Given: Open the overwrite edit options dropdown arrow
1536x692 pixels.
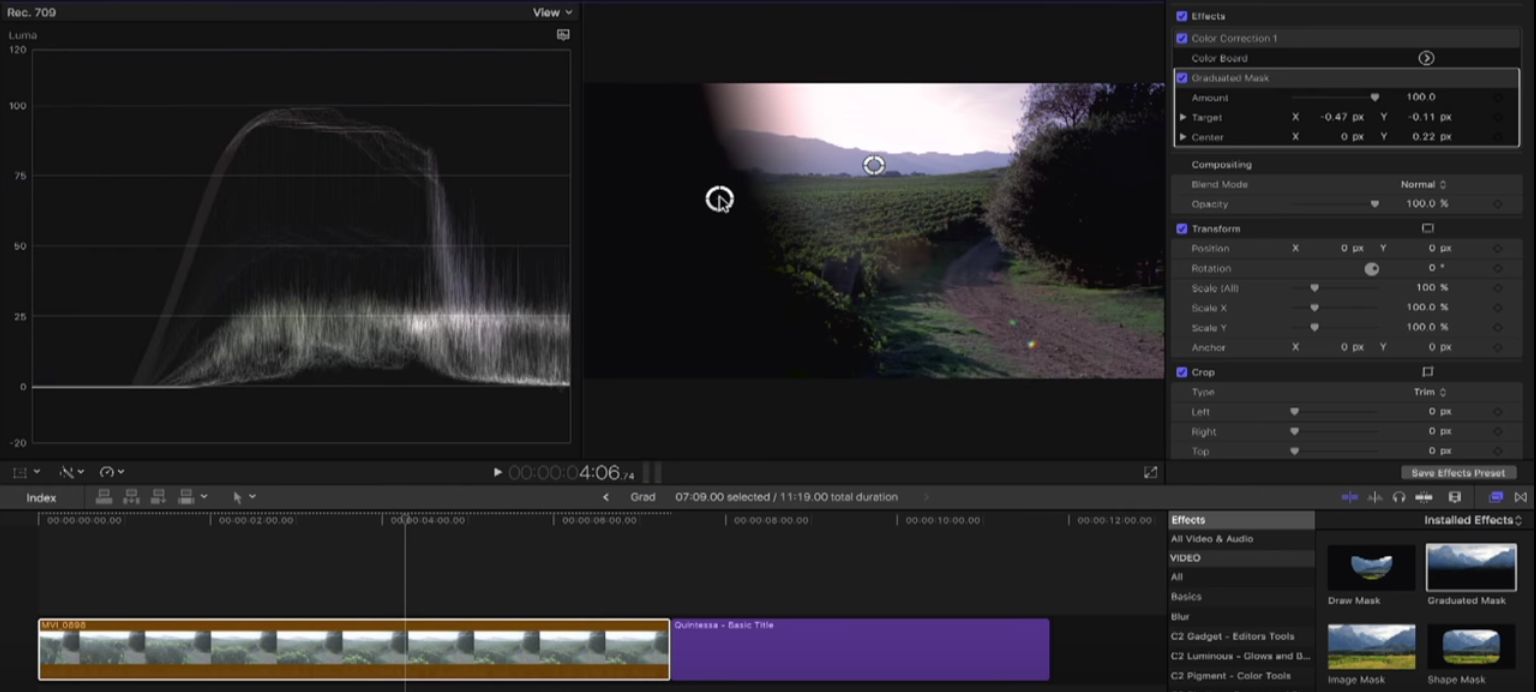Looking at the screenshot, I should click(x=204, y=497).
